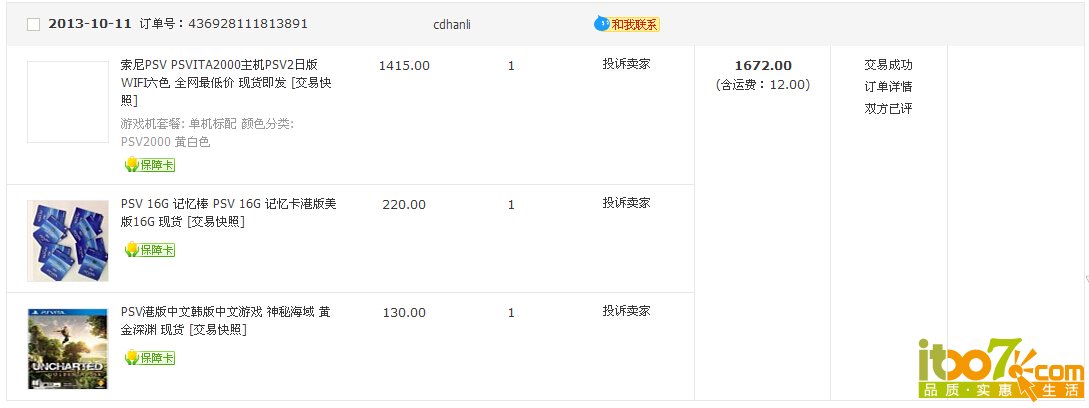The height and width of the screenshot is (408, 1089).
Task: Click the iboo7.com watermark logo
Action: pyautogui.click(x=1000, y=368)
